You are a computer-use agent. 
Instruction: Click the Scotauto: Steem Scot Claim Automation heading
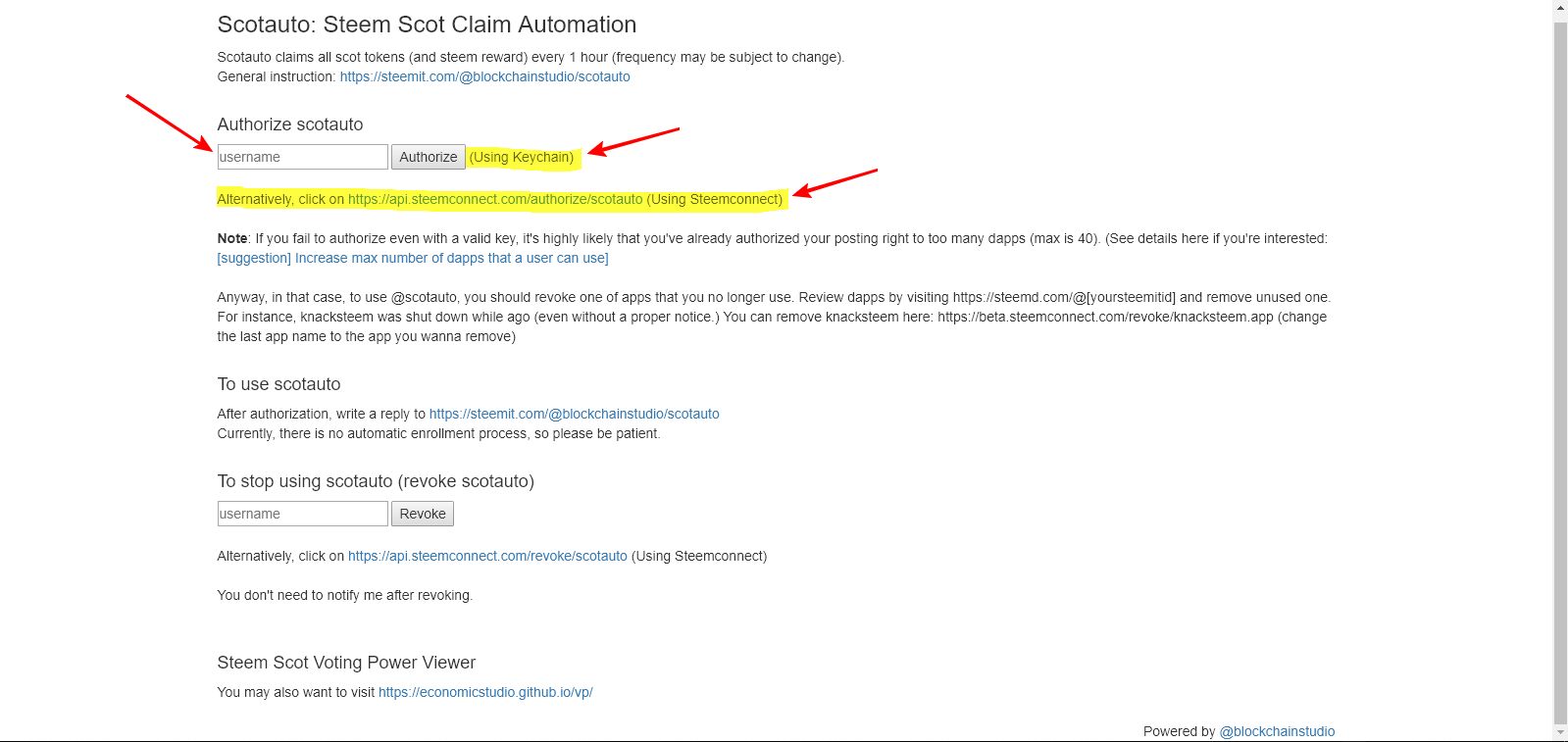[x=427, y=25]
